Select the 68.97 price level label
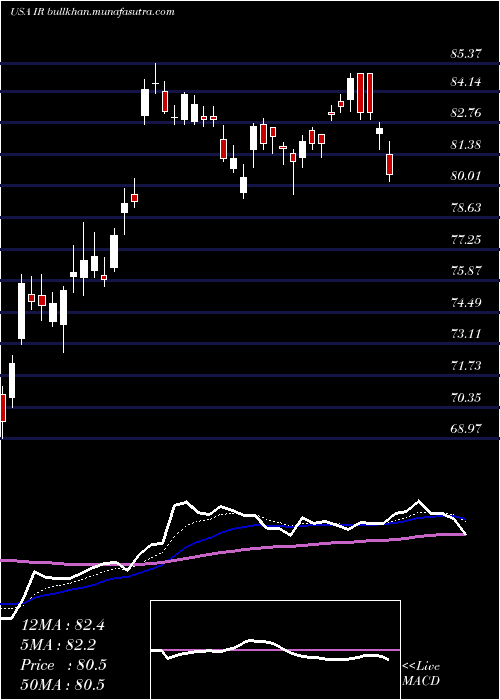Screen dimensions: 500x700 coord(466,429)
